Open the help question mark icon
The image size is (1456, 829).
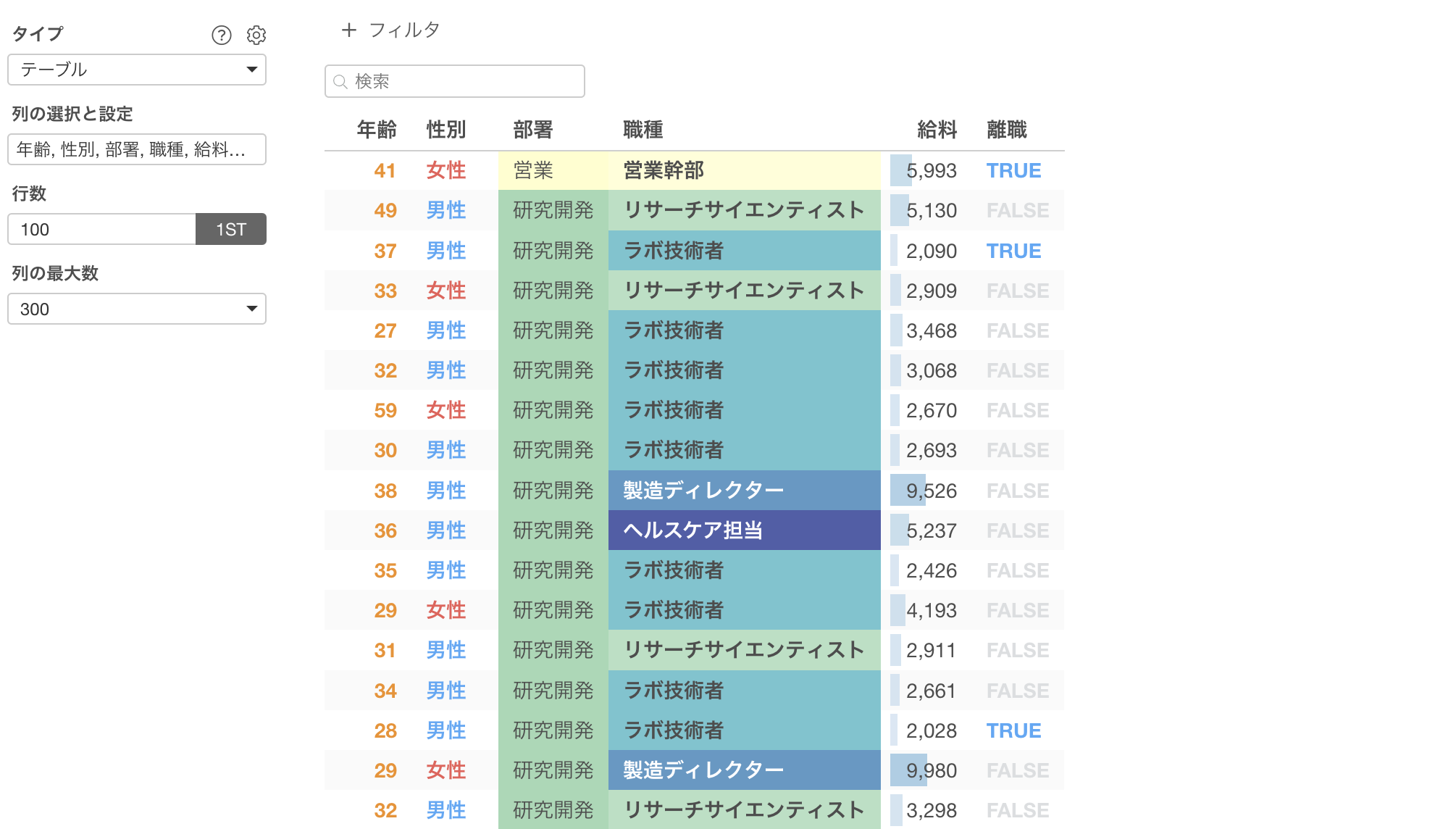point(221,35)
